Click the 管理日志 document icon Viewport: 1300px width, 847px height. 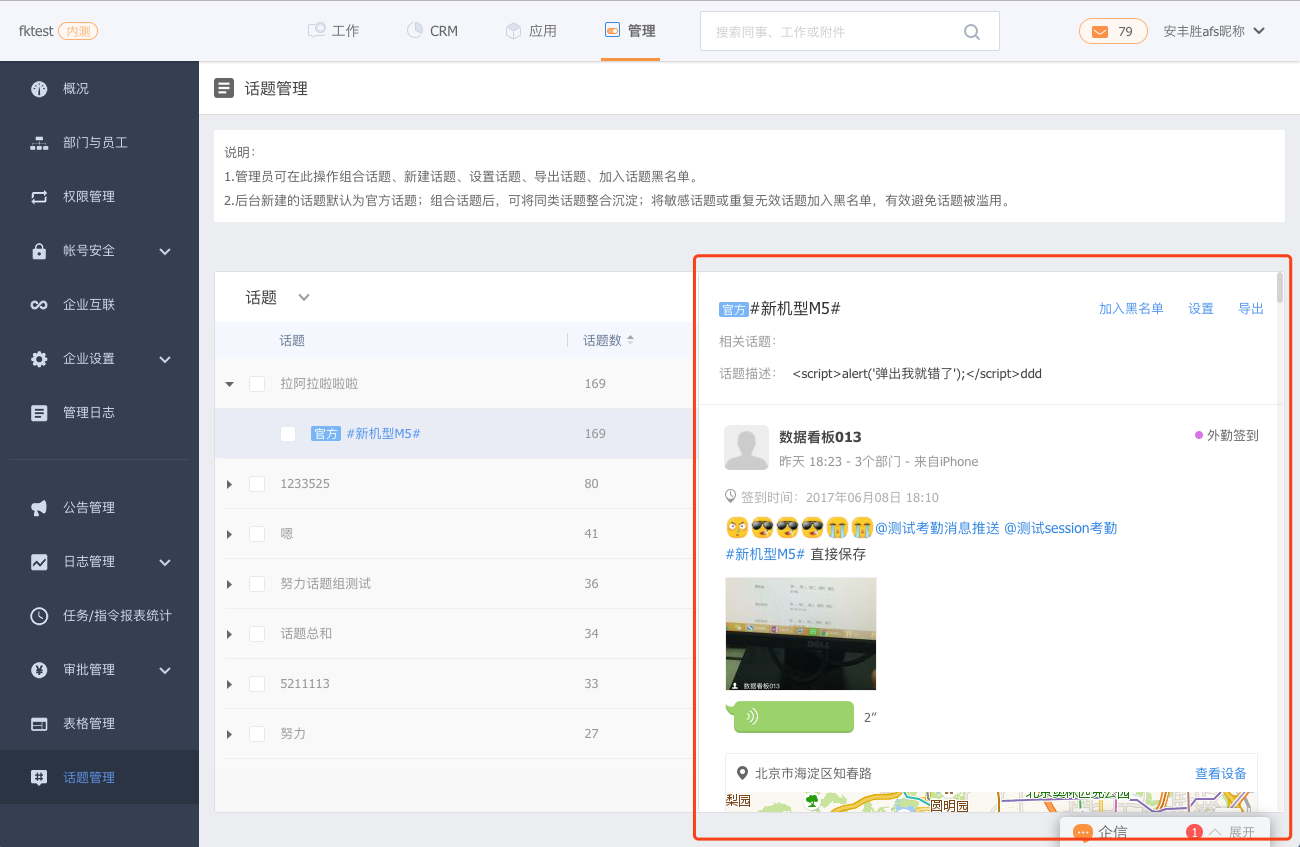pyautogui.click(x=39, y=412)
